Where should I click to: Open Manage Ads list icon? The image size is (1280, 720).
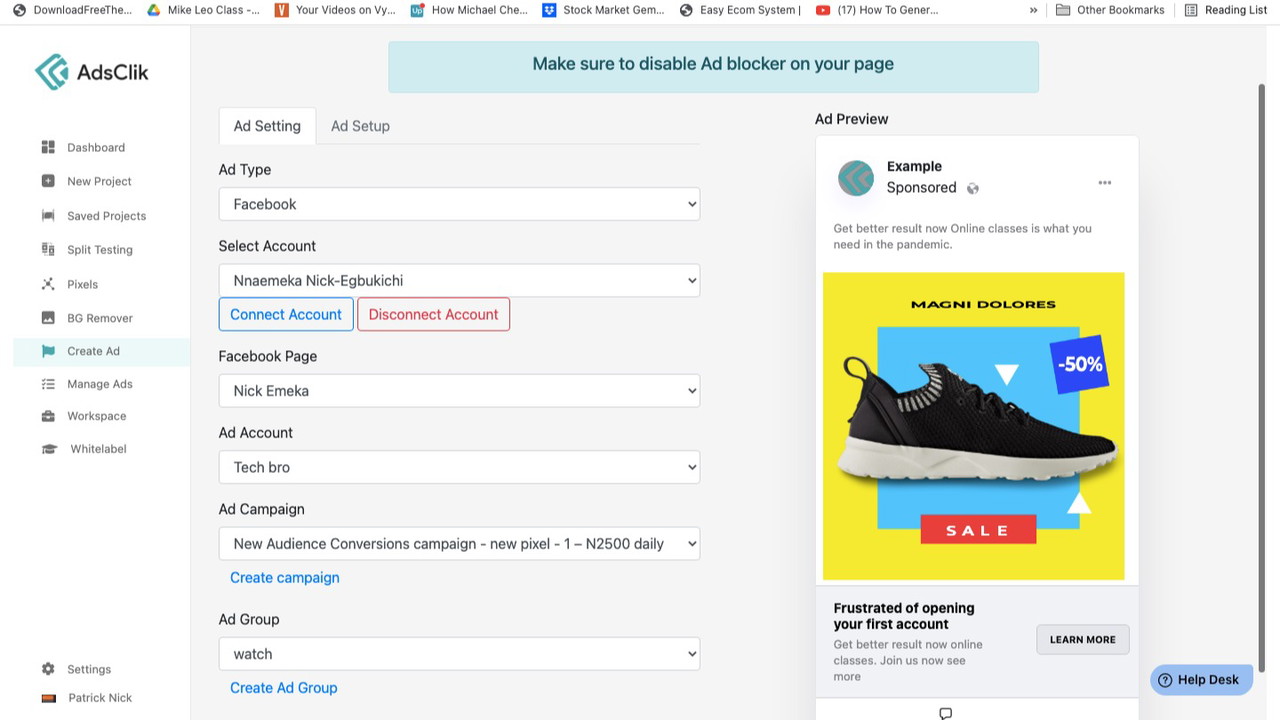coord(48,384)
